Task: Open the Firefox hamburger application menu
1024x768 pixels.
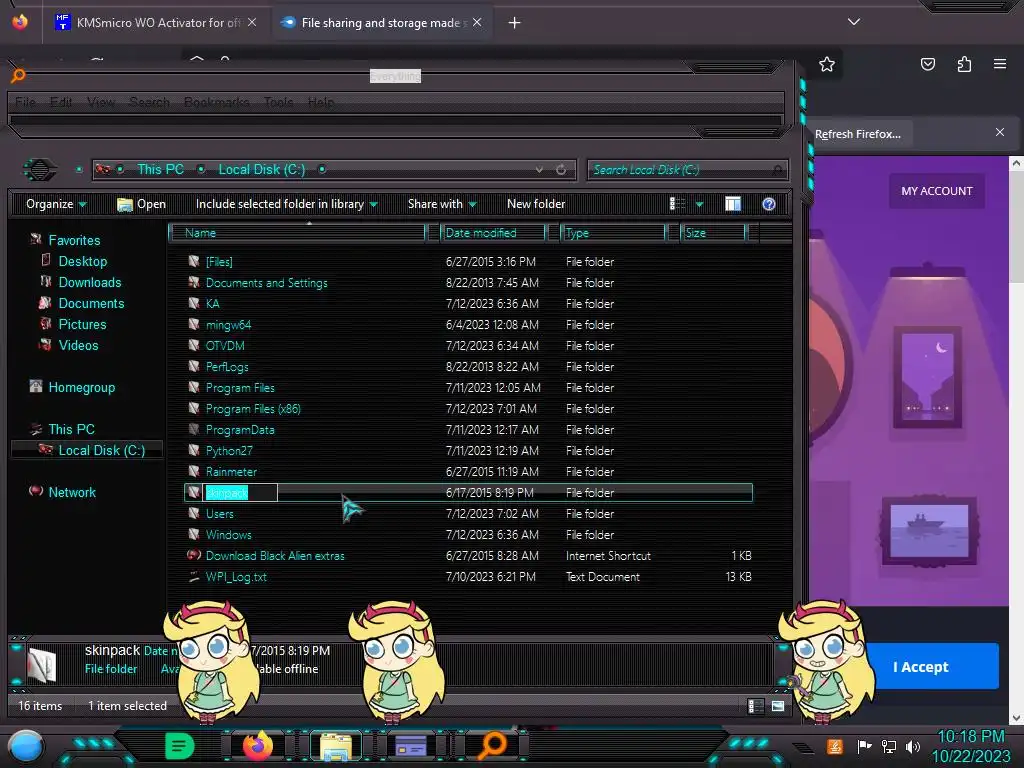Action: (x=999, y=64)
